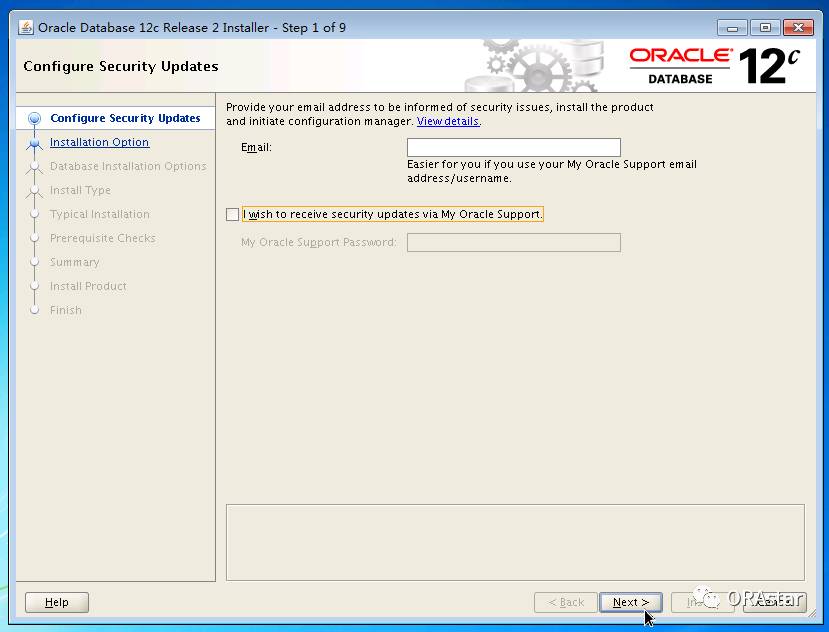Screen dimensions: 829x632
Task: Close the Oracle installer window
Action: (798, 28)
